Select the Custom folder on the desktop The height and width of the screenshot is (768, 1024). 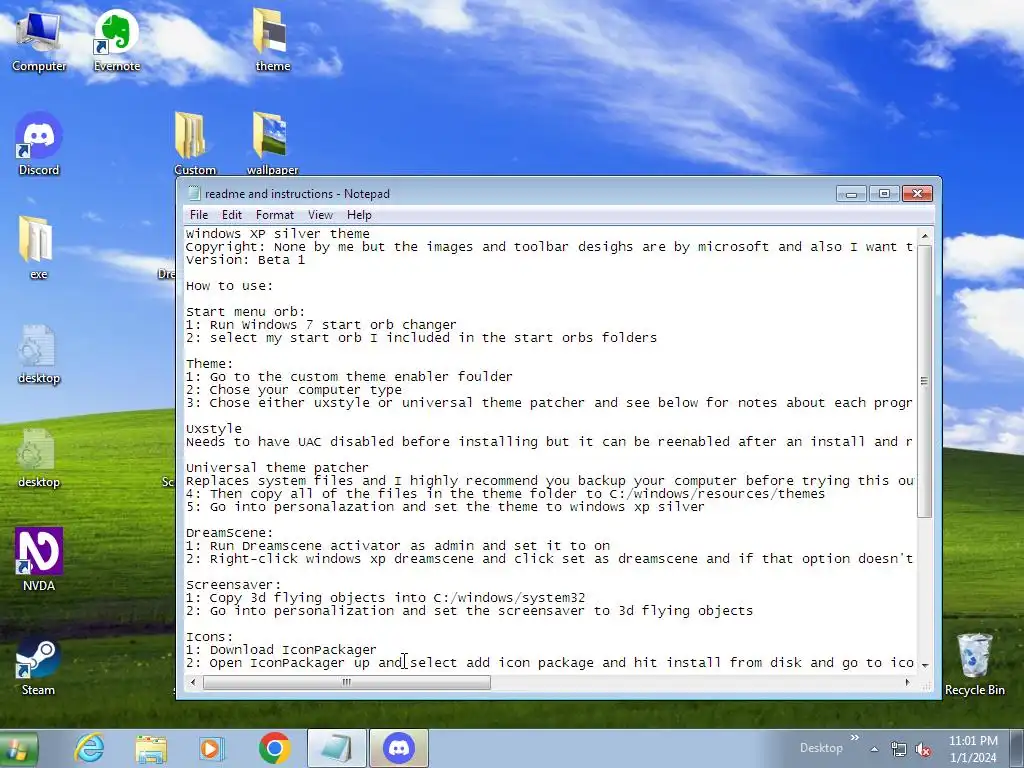point(194,144)
